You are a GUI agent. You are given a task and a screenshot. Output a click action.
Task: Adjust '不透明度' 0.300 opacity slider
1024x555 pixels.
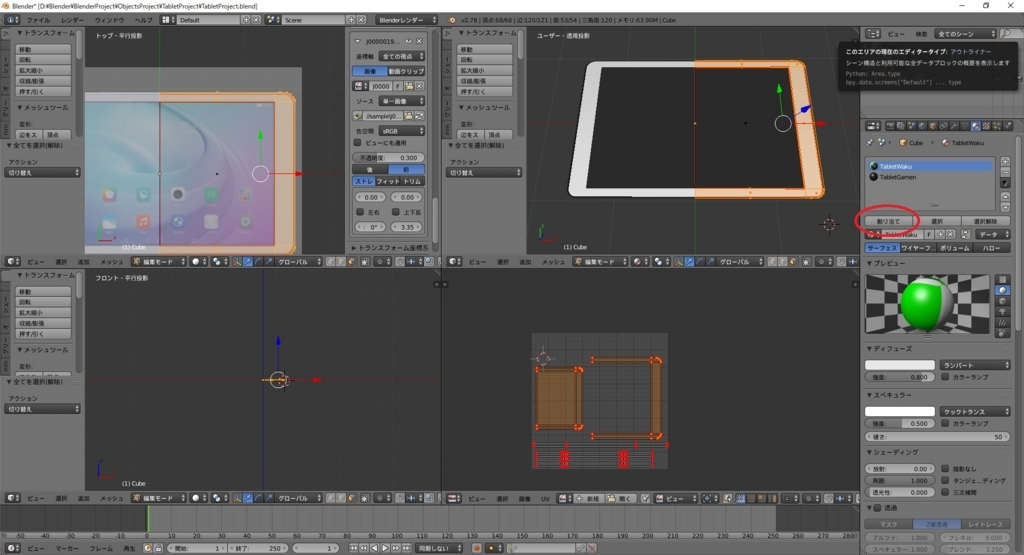click(x=388, y=157)
